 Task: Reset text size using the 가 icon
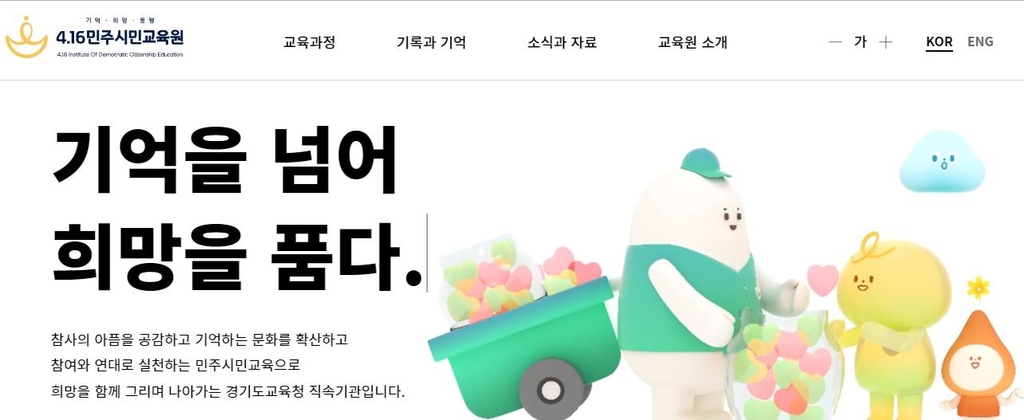[860, 42]
